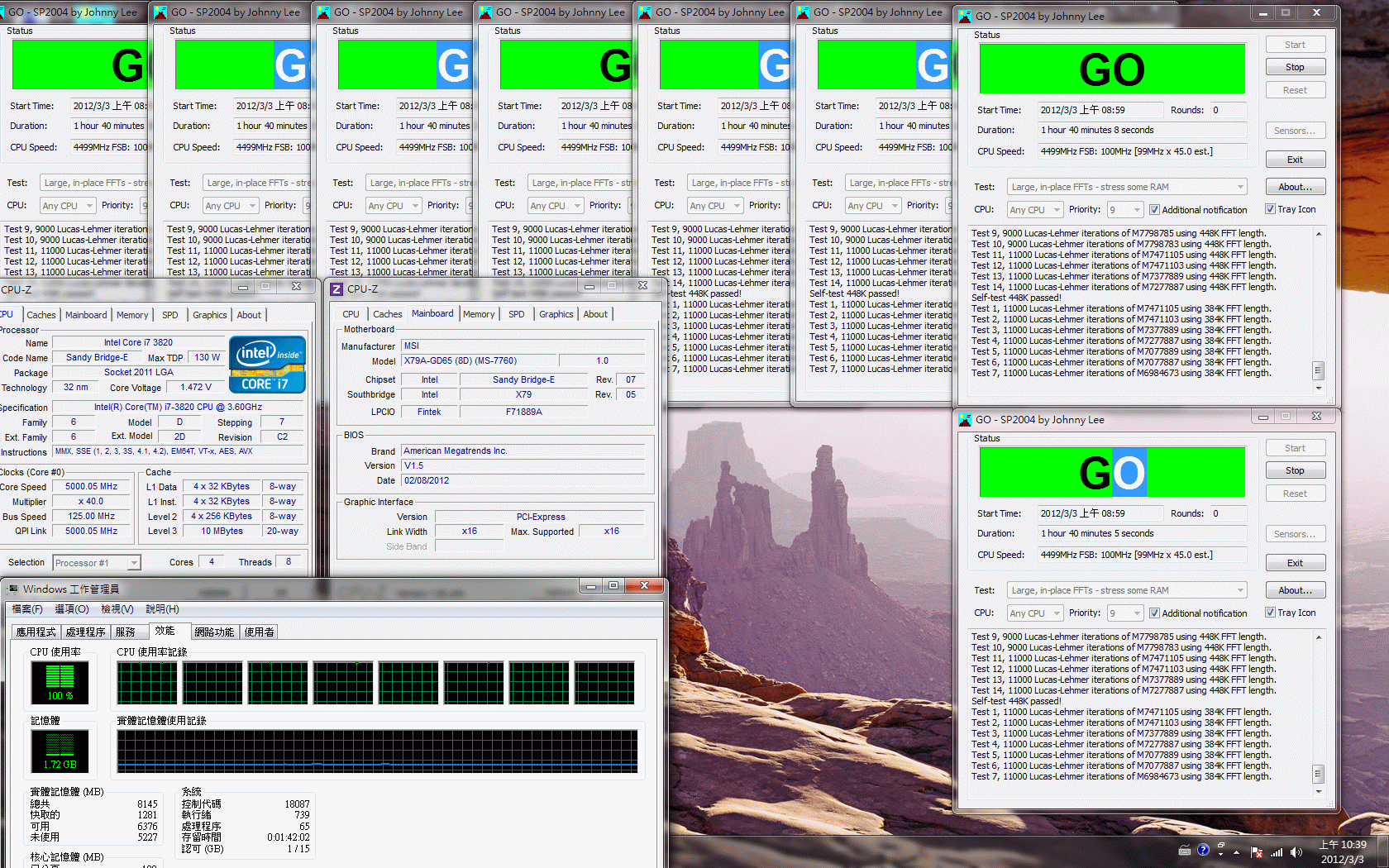The image size is (1389, 868).
Task: Click the green GO status banner in the upper-right SP2004 window
Action: click(1112, 69)
